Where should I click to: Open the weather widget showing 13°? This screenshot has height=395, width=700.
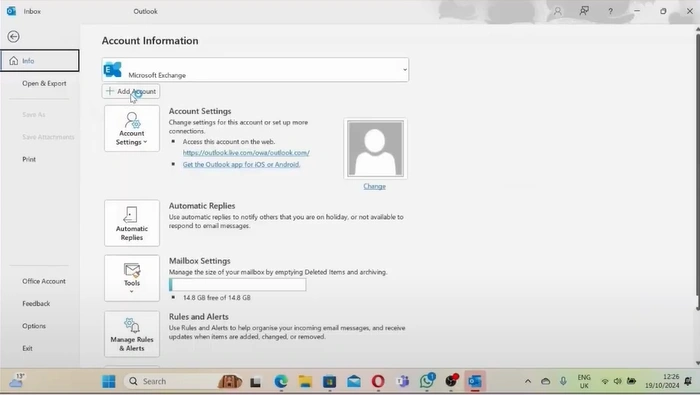pyautogui.click(x=17, y=381)
